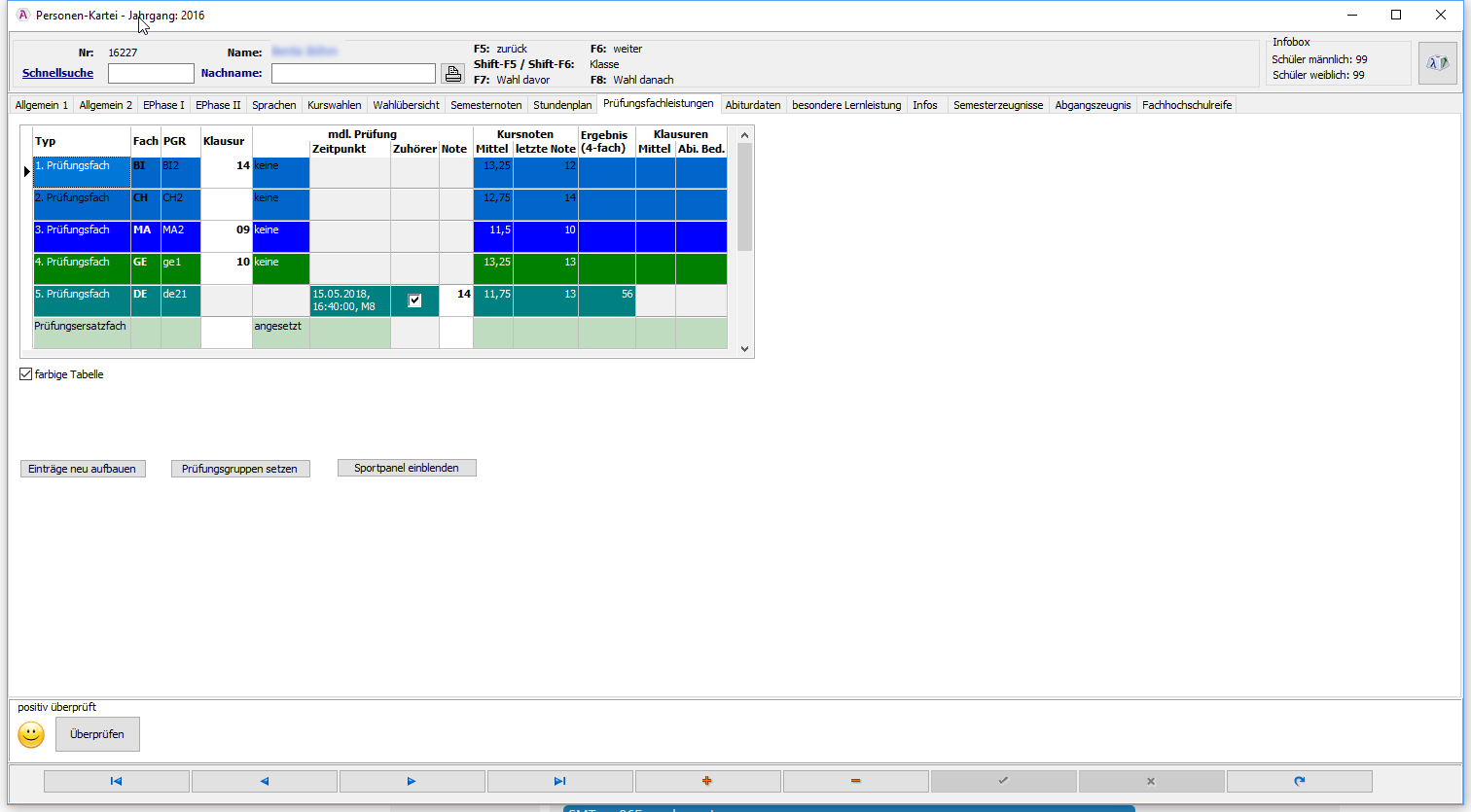Image resolution: width=1471 pixels, height=812 pixels.
Task: Click the Zeitpunkt cell 15.05.2018
Action: (350, 300)
